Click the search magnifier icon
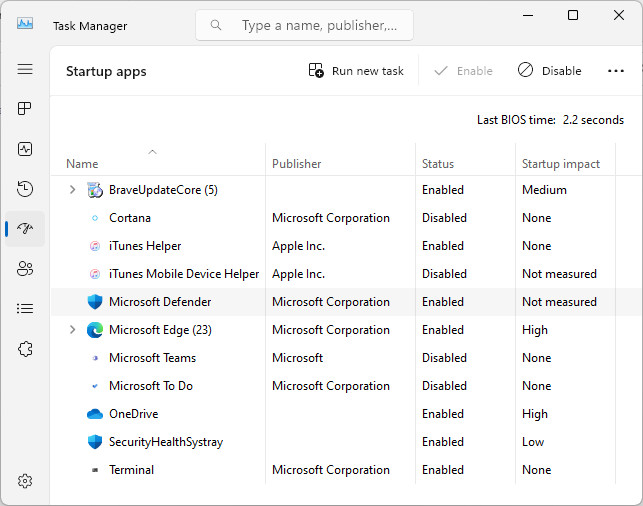The width and height of the screenshot is (643, 506). pos(216,25)
